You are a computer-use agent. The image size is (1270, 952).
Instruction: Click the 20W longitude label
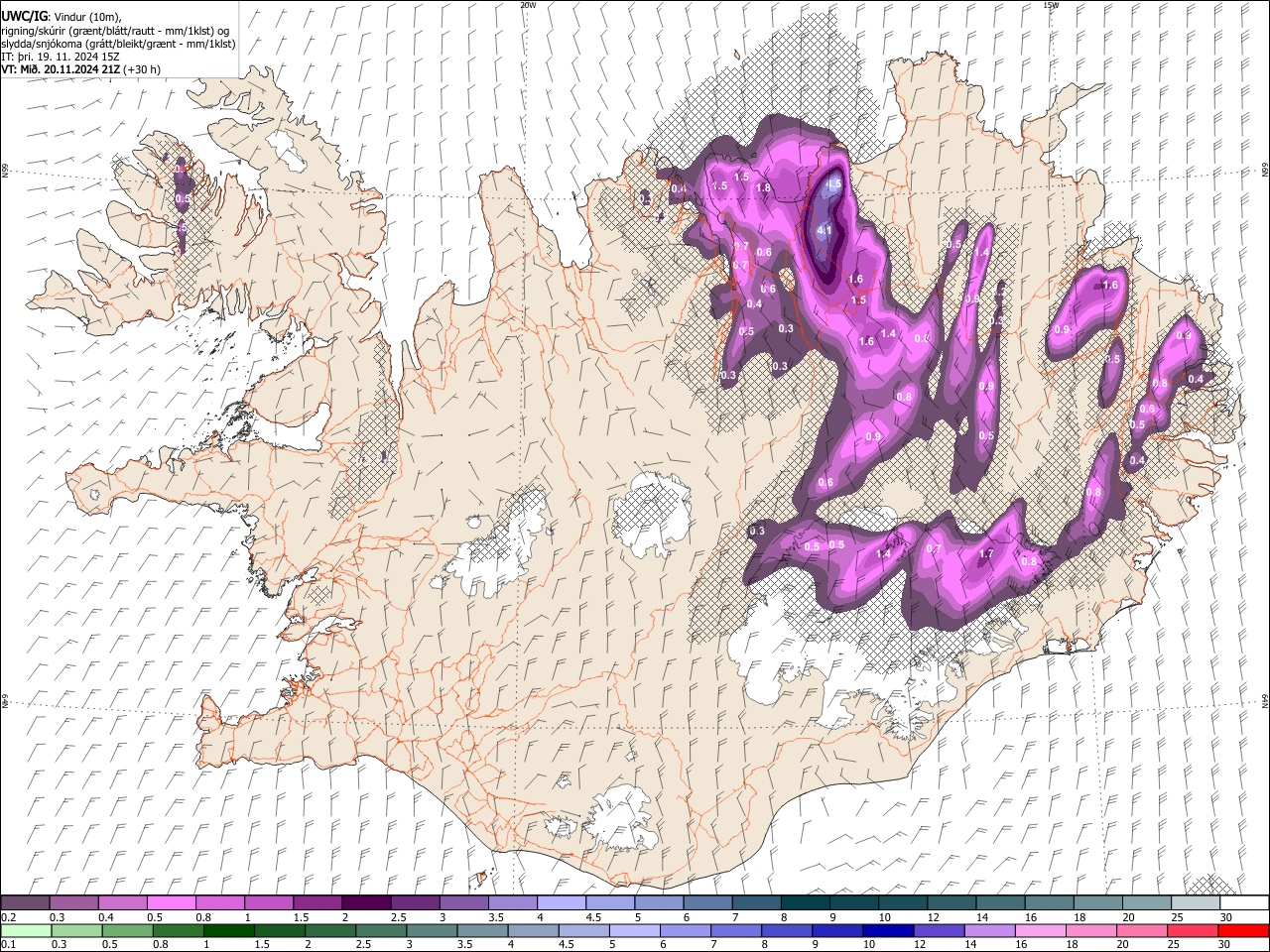[528, 5]
